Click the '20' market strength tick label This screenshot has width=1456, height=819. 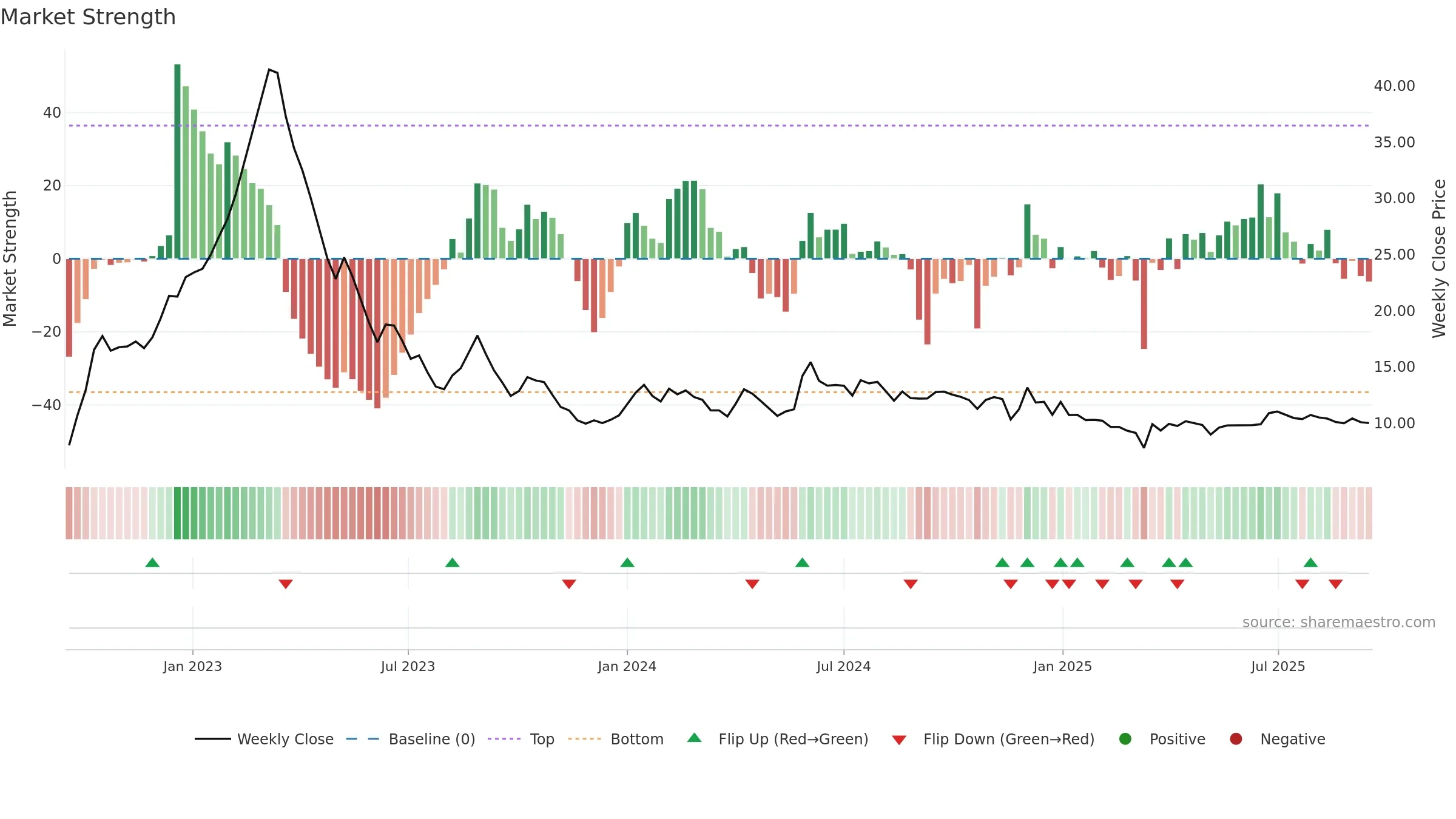click(x=52, y=186)
